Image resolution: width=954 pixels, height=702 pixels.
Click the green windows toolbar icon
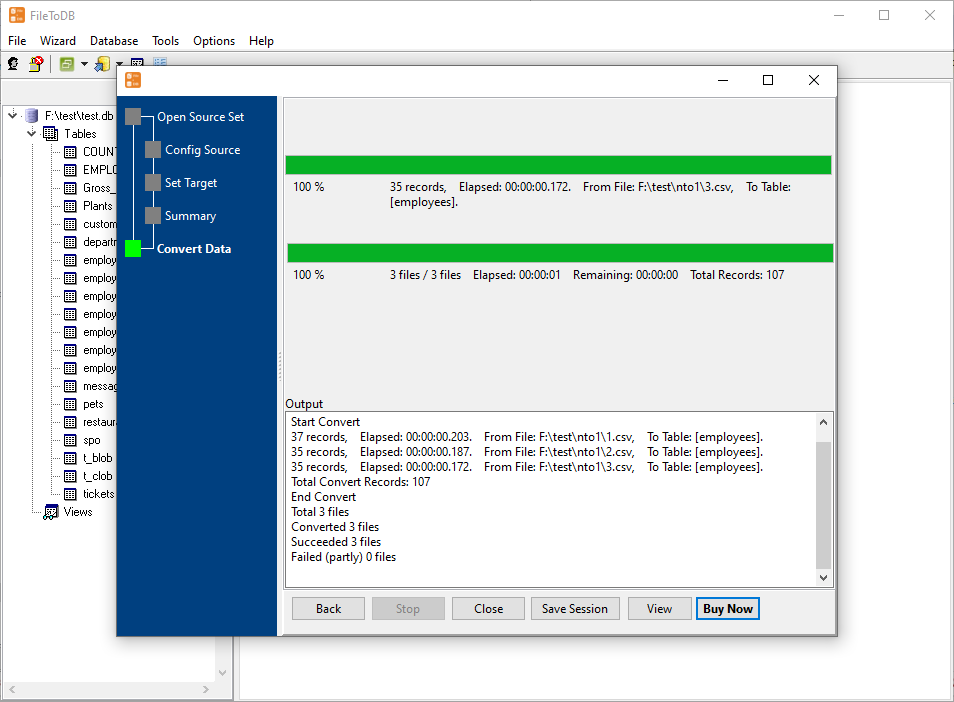point(67,64)
